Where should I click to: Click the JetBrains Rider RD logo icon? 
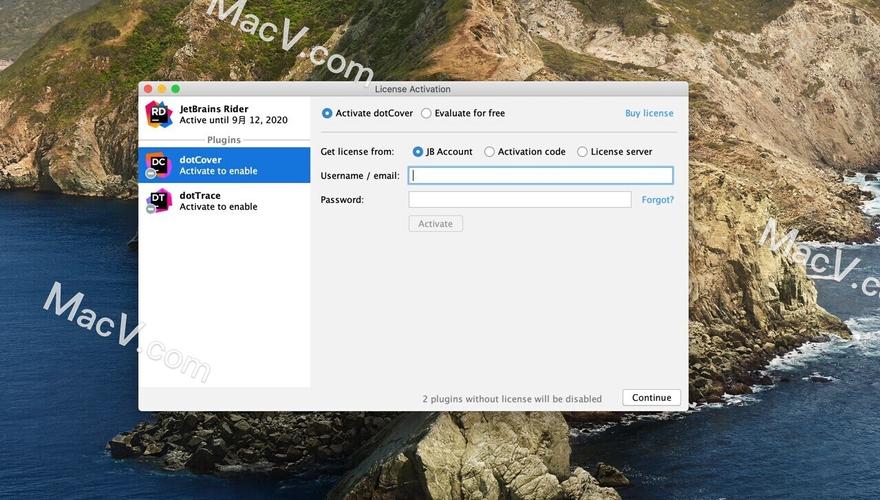pos(158,114)
